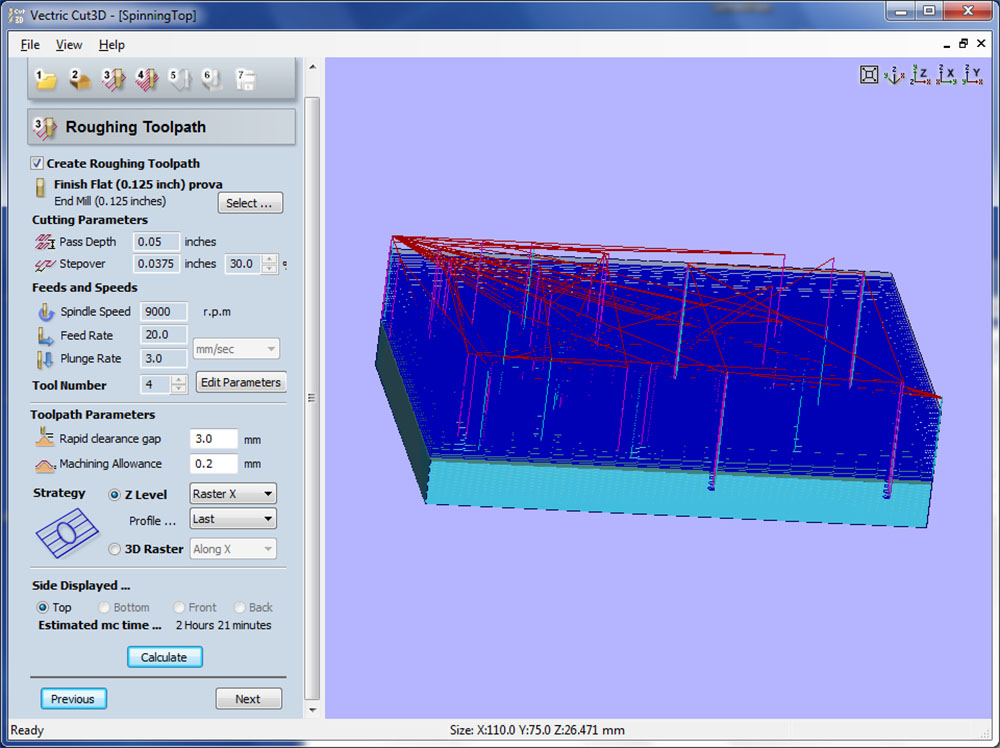Select step 3 roughing toolpath icon
The width and height of the screenshot is (1000, 748).
[x=113, y=80]
